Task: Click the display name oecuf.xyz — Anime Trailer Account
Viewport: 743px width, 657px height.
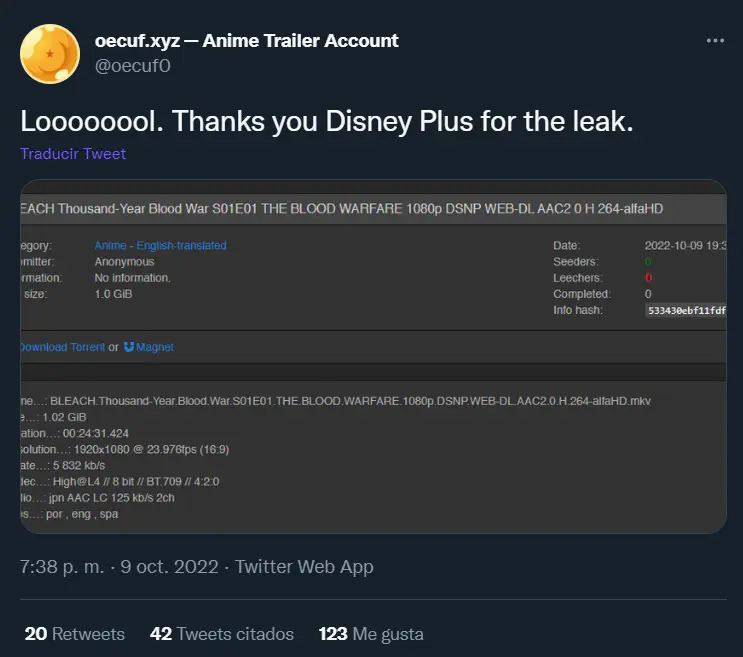Action: pos(246,41)
